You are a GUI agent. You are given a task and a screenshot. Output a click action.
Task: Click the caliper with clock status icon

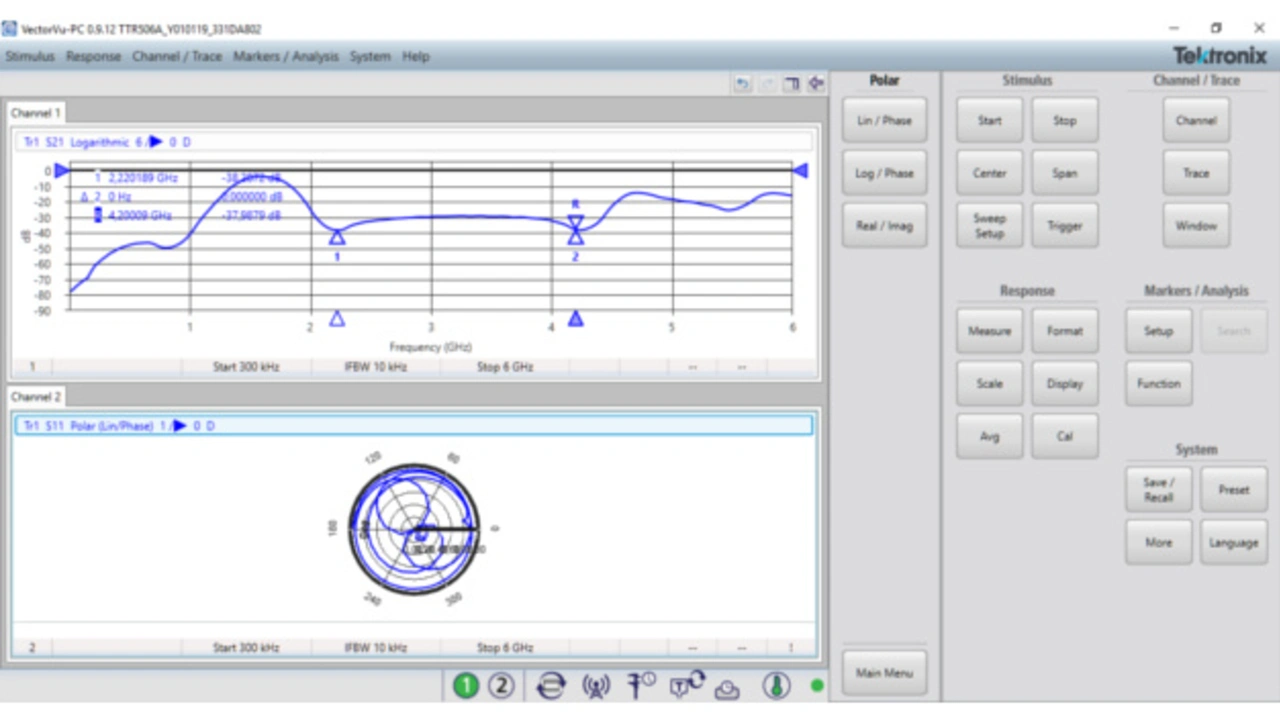click(641, 686)
